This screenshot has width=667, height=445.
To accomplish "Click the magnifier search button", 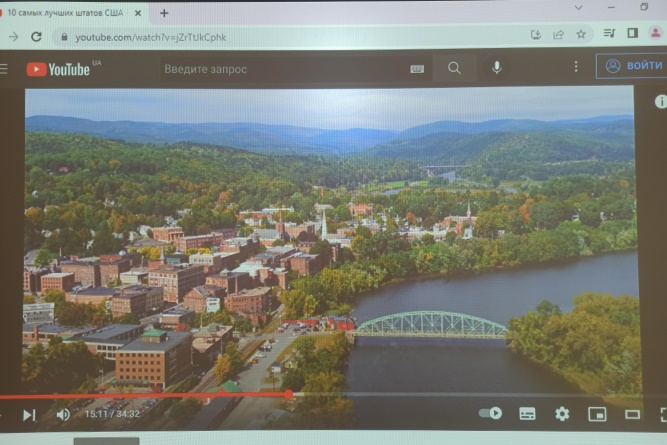I will (454, 68).
